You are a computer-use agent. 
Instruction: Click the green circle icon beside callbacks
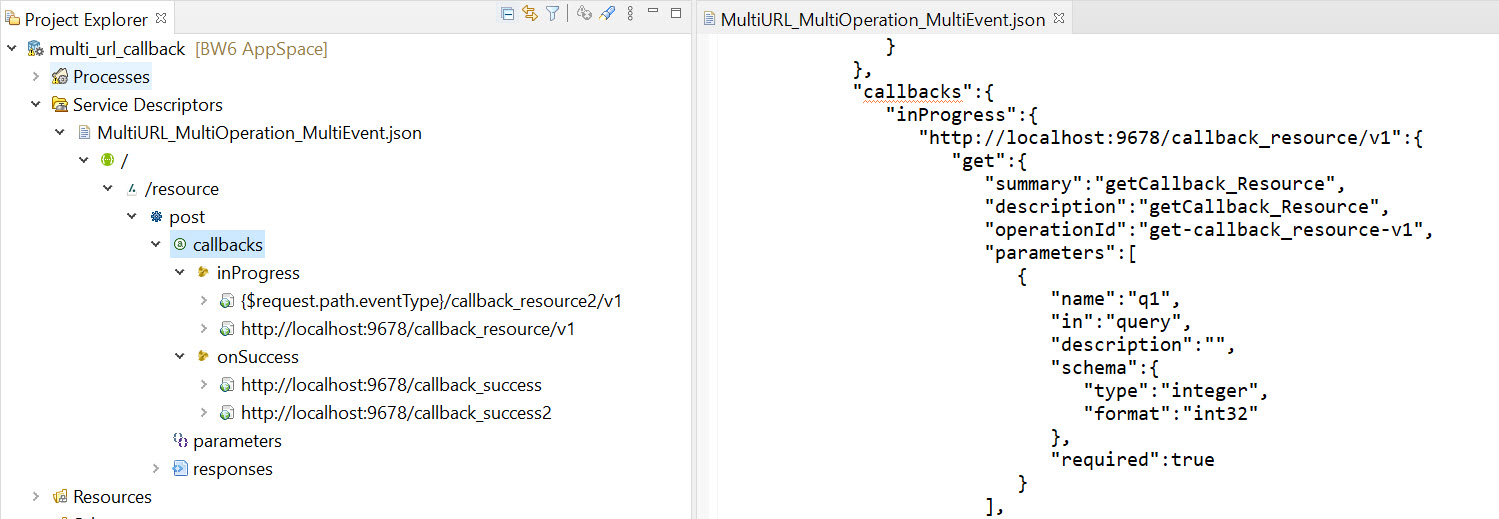tap(179, 245)
